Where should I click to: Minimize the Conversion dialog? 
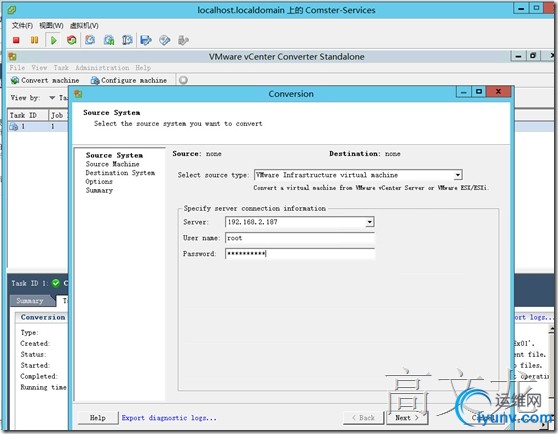click(x=463, y=92)
